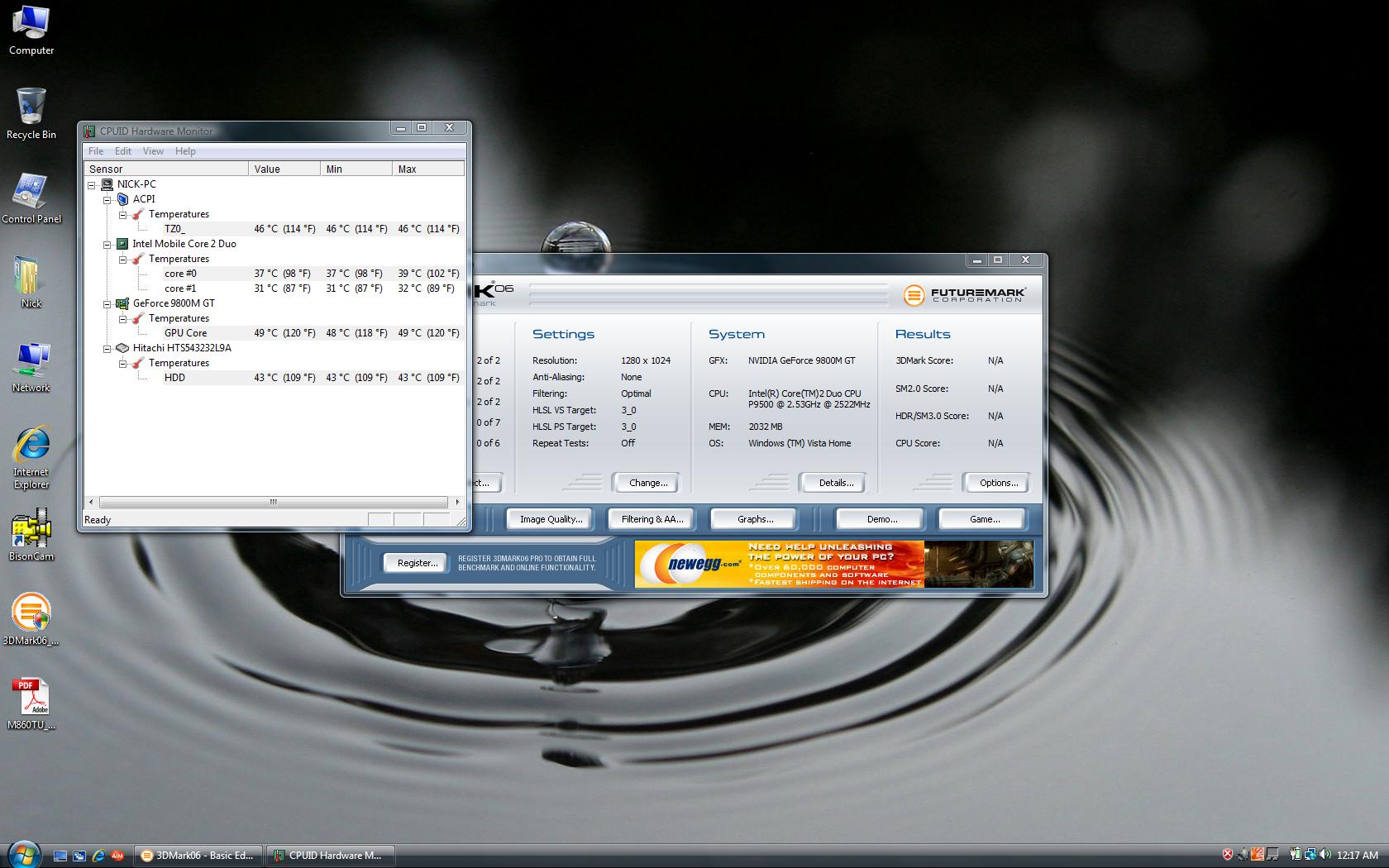The width and height of the screenshot is (1389, 868).
Task: Click Switch Between Windows quick launch icon
Action: (x=79, y=856)
